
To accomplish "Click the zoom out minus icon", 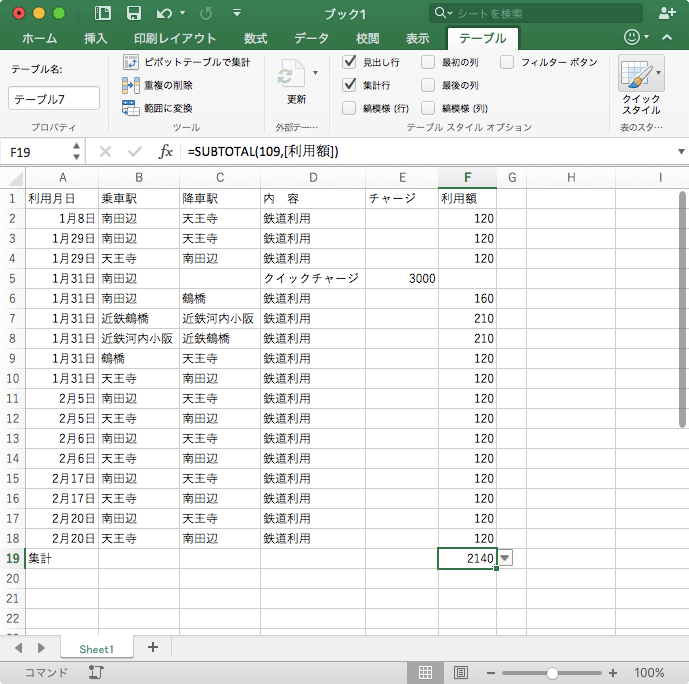I will coord(491,673).
